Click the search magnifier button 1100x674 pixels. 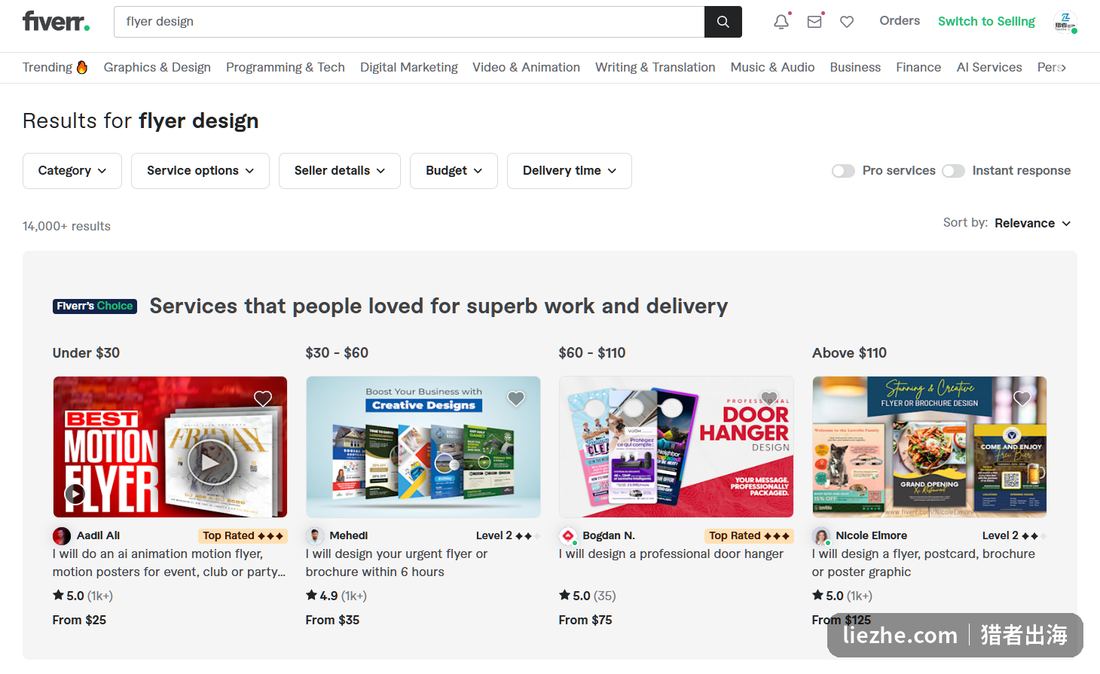(723, 22)
